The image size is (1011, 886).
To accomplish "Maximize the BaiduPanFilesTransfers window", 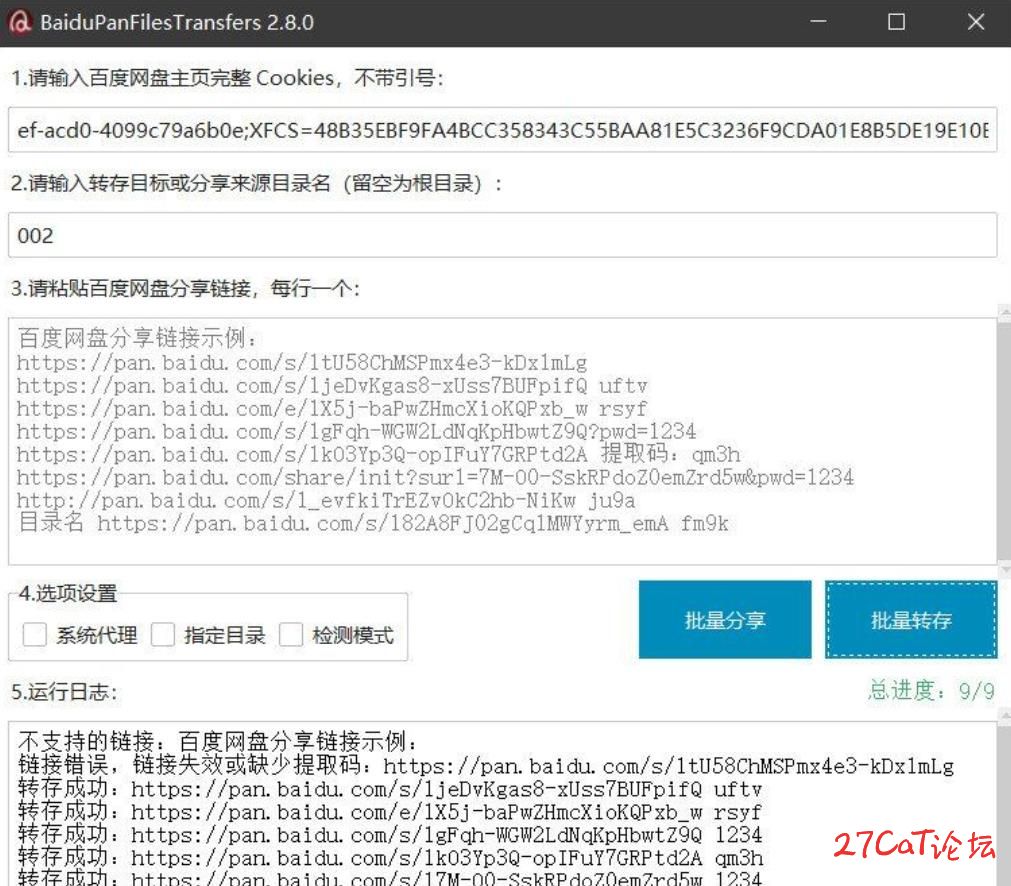I will tap(896, 22).
